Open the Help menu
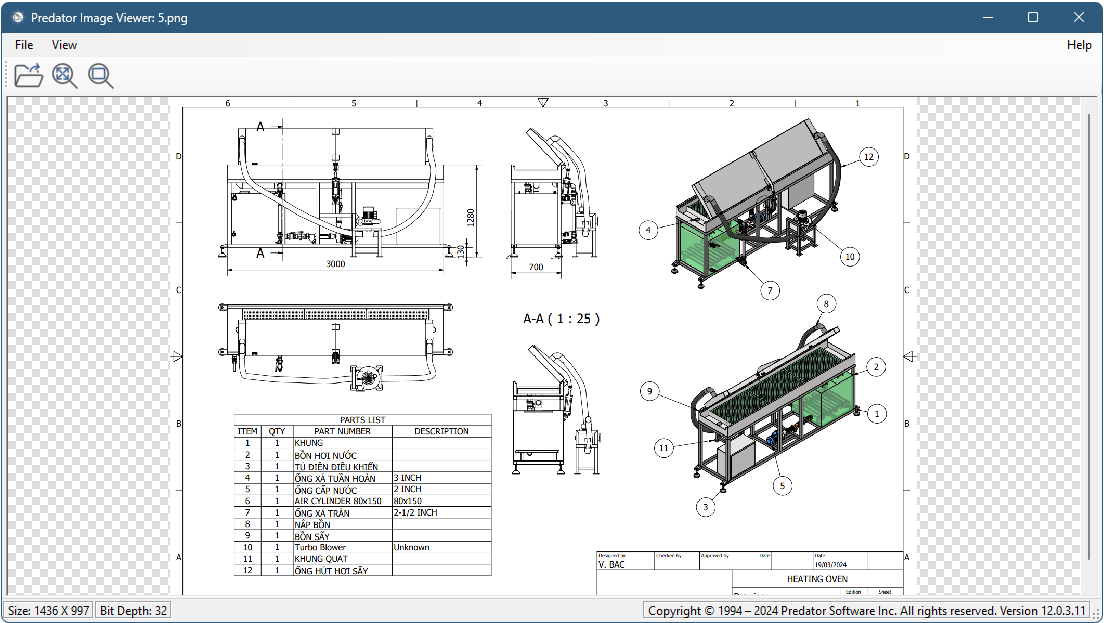This screenshot has height=623, width=1104. point(1079,45)
